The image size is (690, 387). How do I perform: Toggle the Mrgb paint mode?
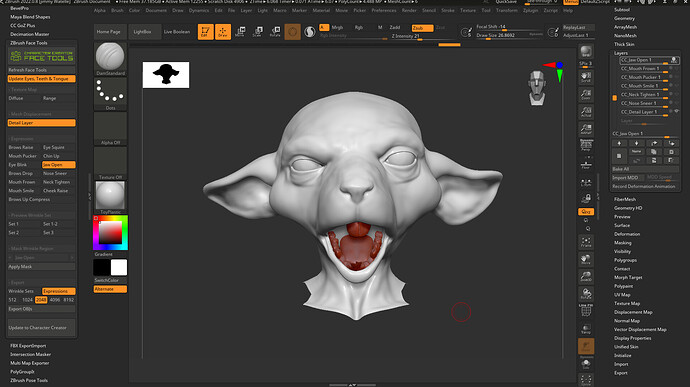tap(338, 27)
